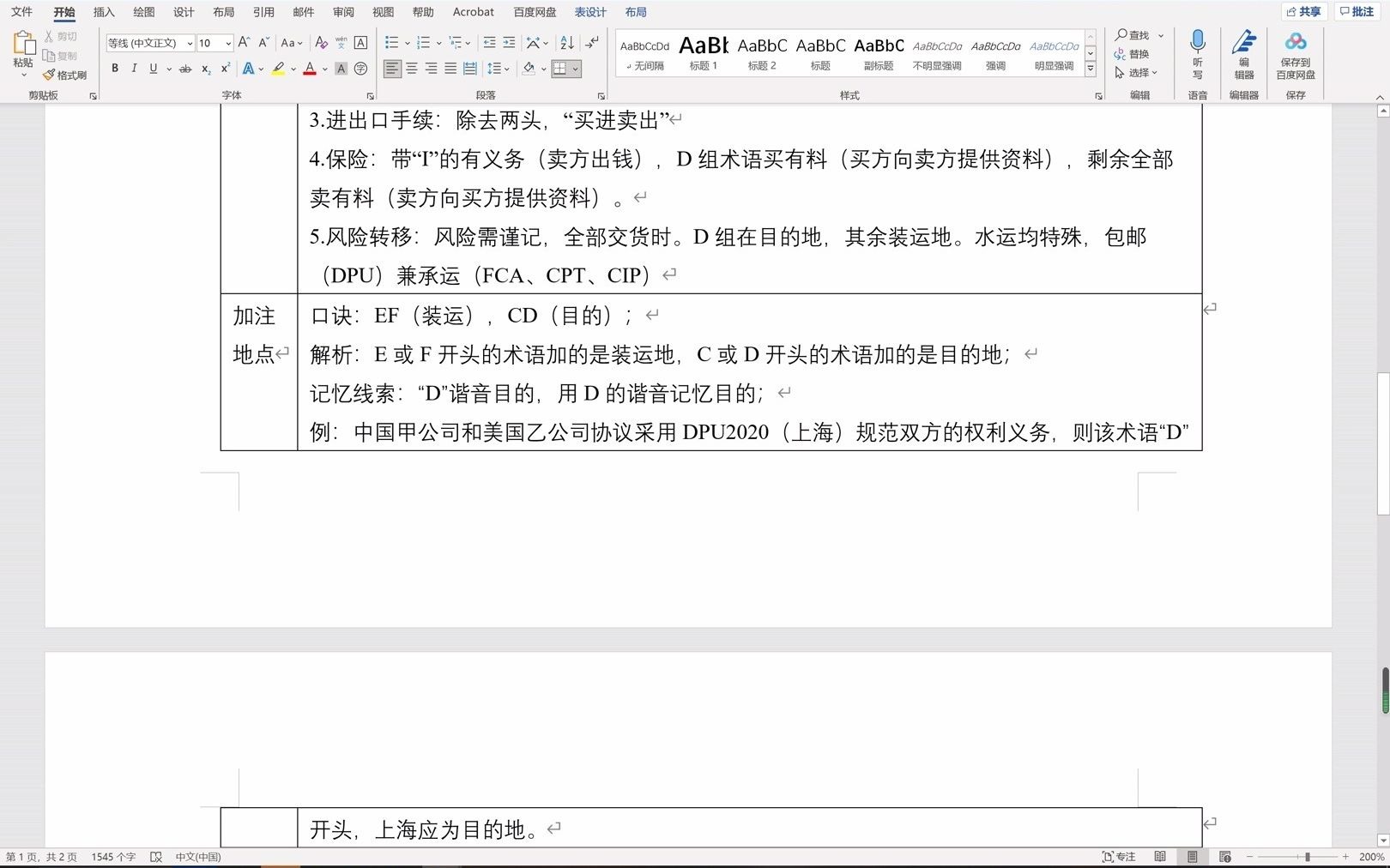Open the 设计 ribbon tab

[184, 12]
